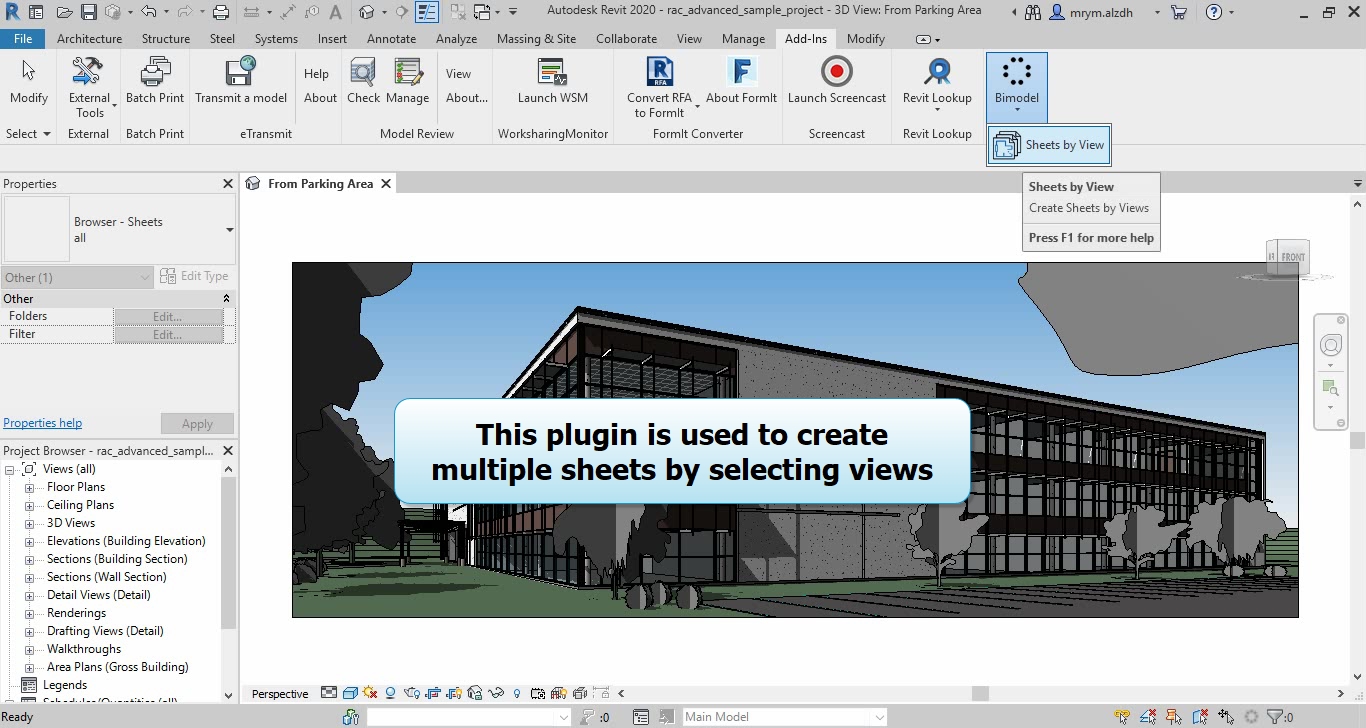Viewport: 1366px width, 728px height.
Task: Click the Model Review Check icon
Action: coord(363,73)
